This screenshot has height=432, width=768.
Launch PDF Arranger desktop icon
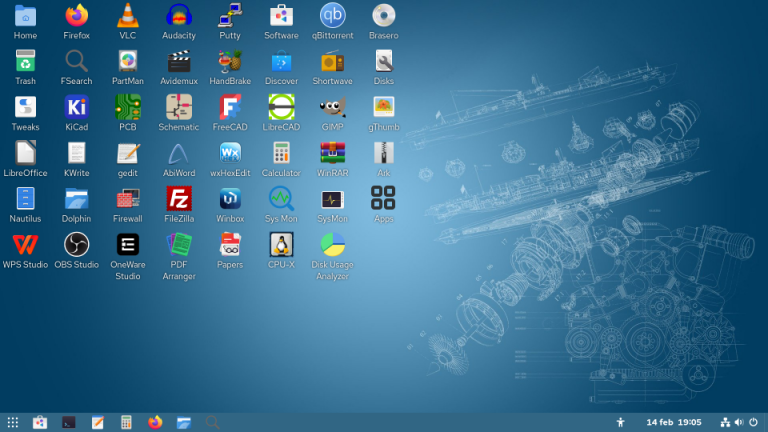(x=179, y=245)
